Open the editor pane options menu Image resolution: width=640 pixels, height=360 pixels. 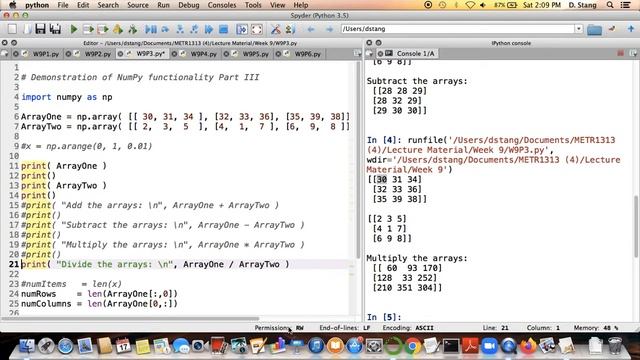(x=358, y=53)
